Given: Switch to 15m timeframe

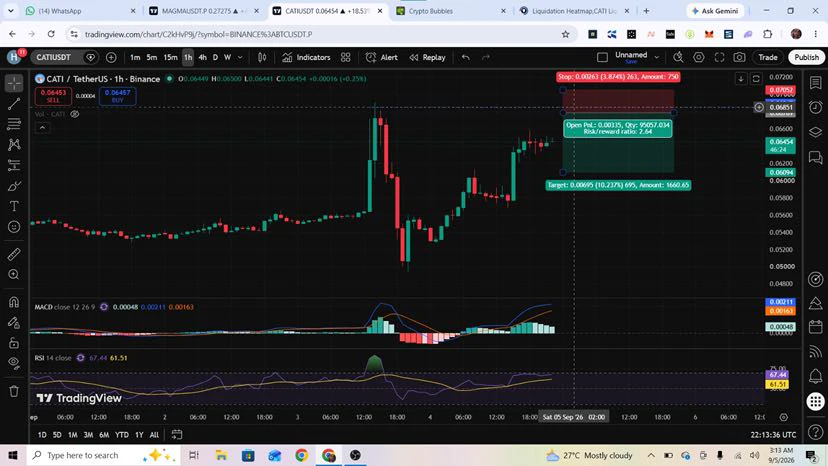Looking at the screenshot, I should pos(170,57).
